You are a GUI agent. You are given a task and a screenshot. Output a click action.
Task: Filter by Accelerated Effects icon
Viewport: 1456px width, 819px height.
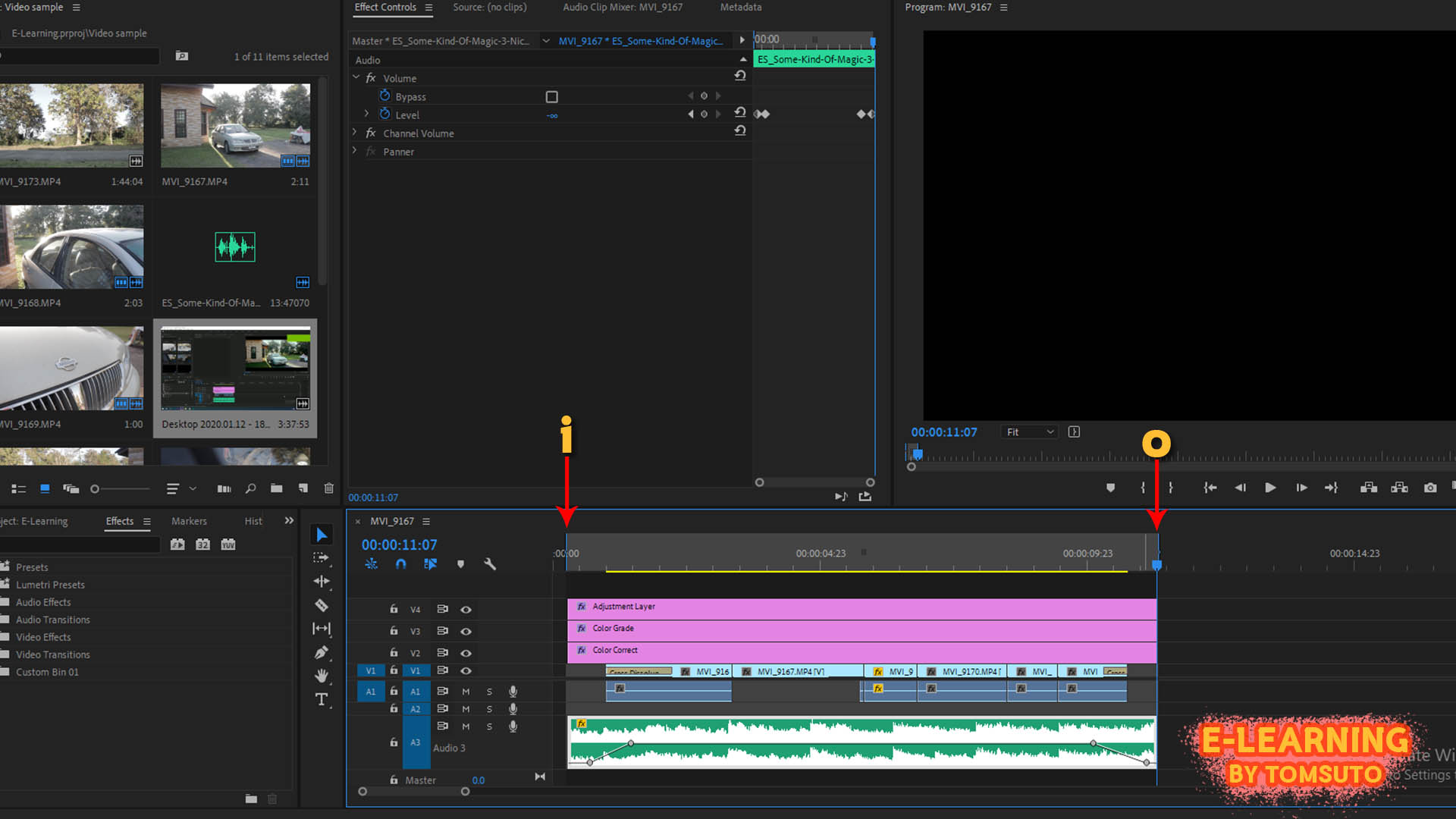[x=177, y=544]
